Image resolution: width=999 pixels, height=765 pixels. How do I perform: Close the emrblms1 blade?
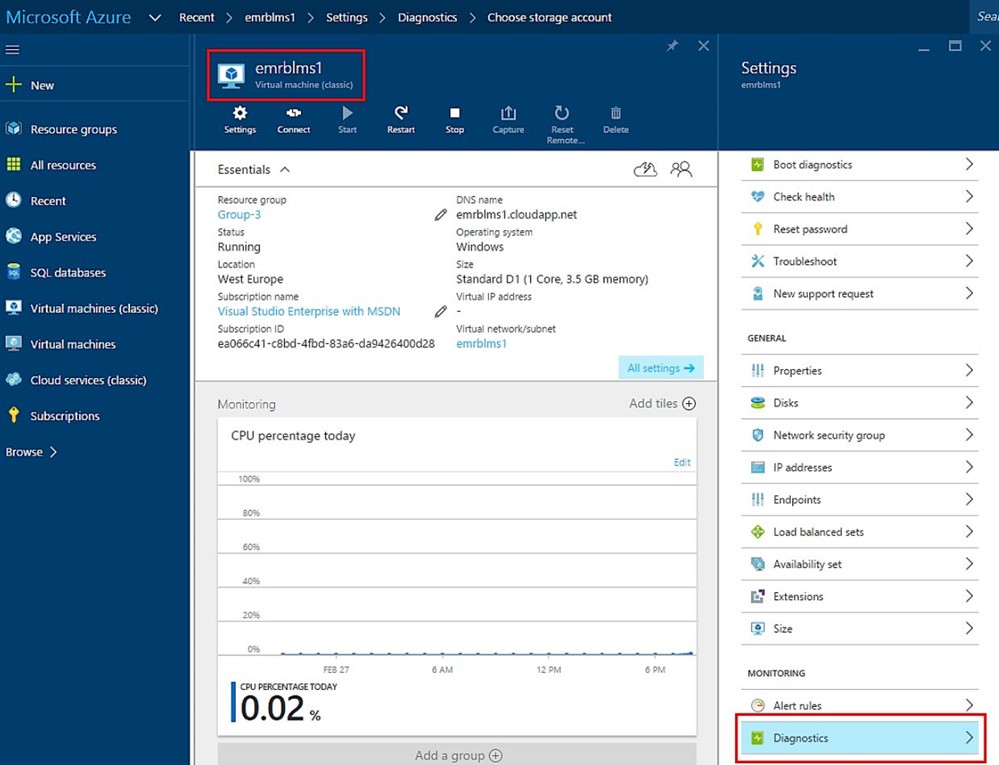tap(703, 46)
